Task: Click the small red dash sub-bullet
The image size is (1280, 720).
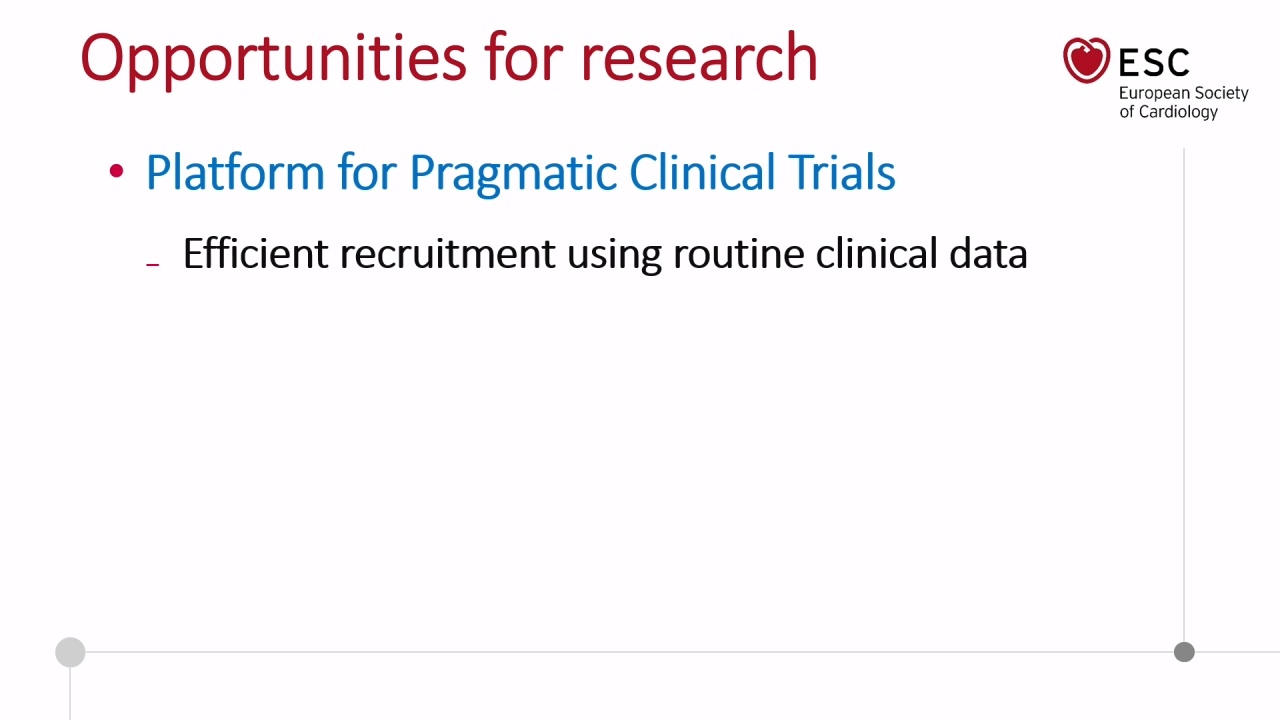Action: 153,265
